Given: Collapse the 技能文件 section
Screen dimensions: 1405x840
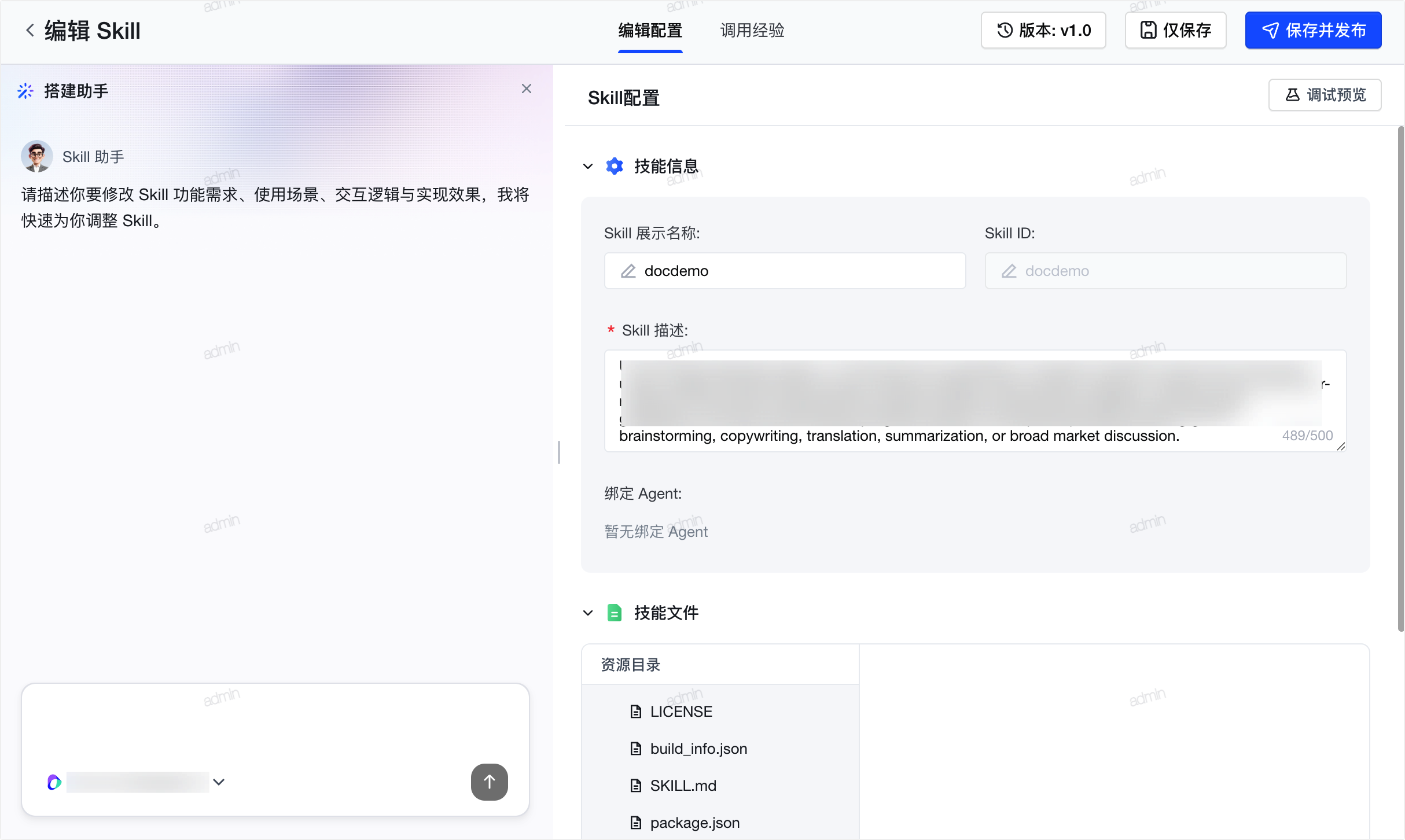Looking at the screenshot, I should tap(588, 613).
